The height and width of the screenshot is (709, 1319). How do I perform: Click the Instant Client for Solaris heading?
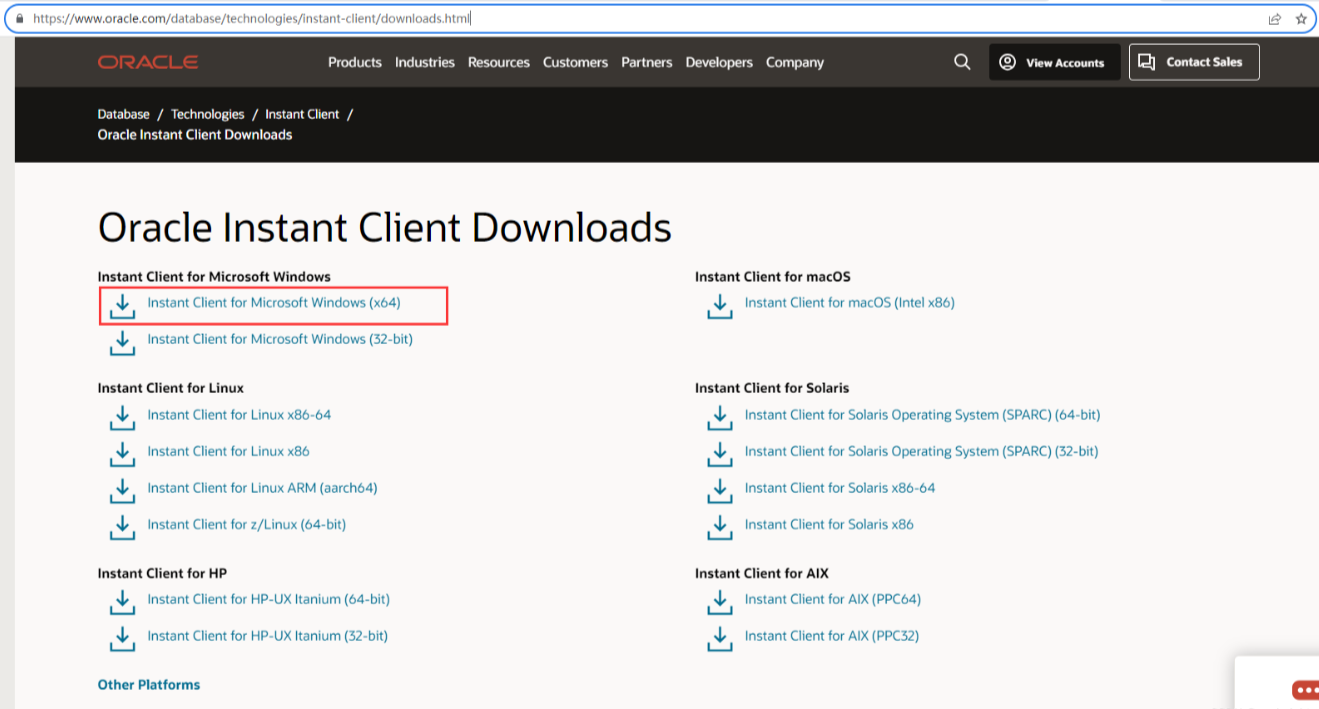point(772,388)
